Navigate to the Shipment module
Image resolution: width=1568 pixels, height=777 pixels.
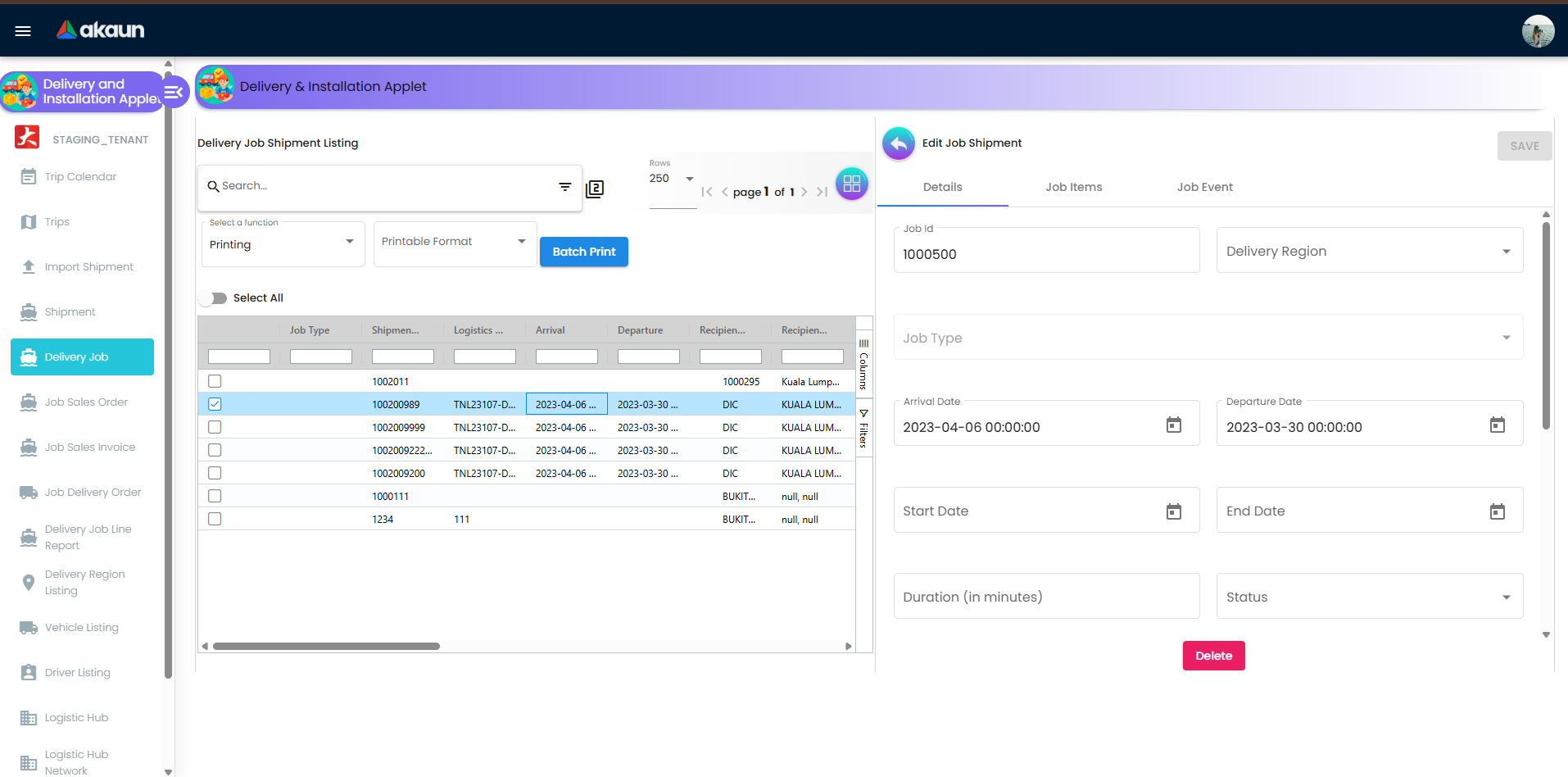pos(70,311)
